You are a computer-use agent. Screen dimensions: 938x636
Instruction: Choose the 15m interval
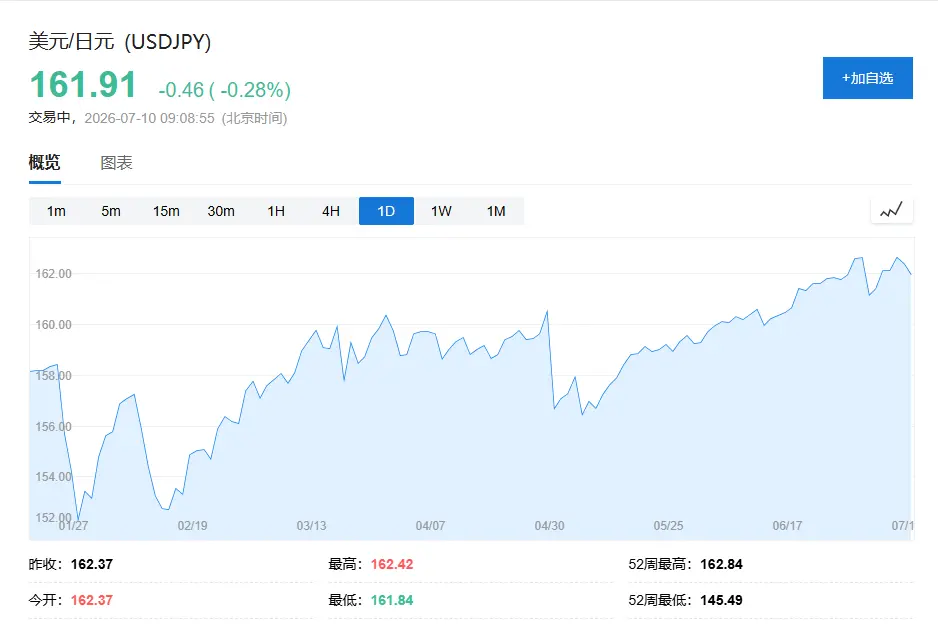point(166,211)
